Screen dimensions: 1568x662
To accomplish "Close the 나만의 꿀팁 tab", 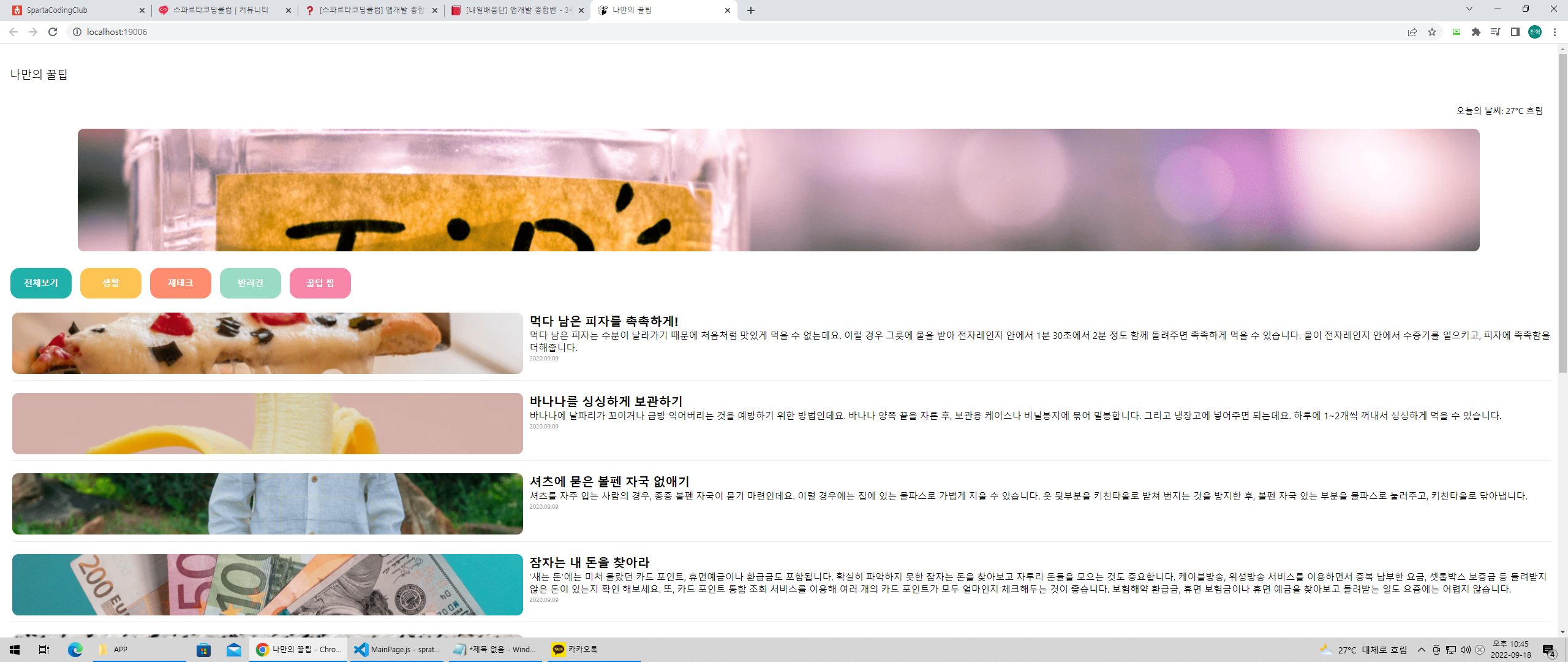I will [x=728, y=10].
